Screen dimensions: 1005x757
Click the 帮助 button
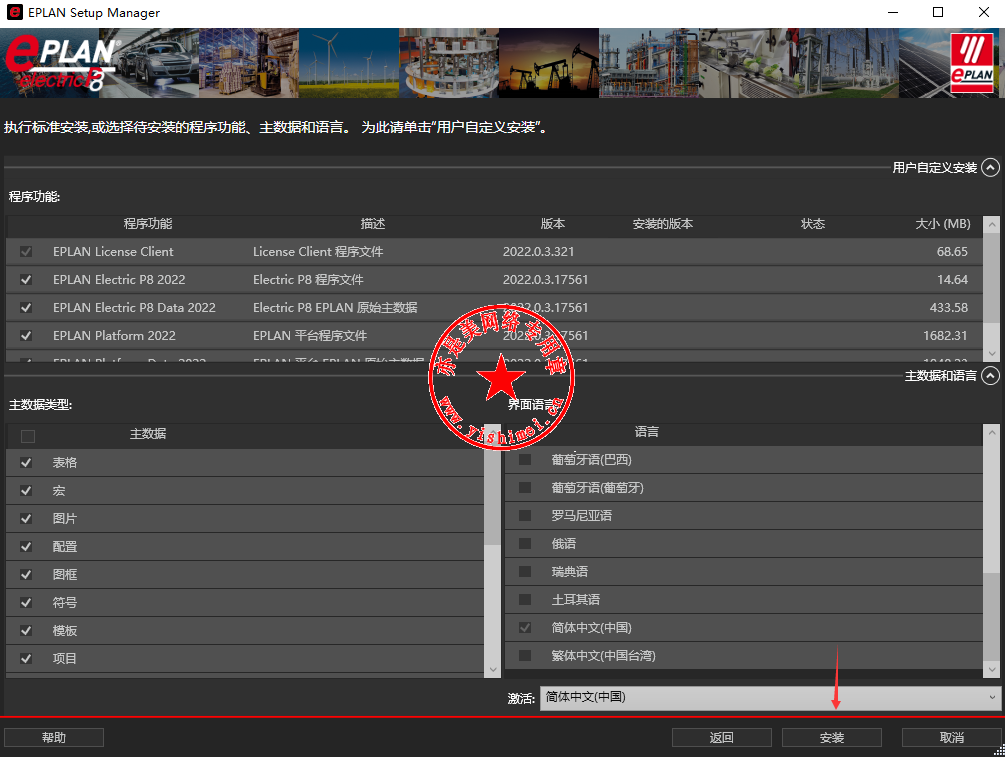tap(54, 738)
